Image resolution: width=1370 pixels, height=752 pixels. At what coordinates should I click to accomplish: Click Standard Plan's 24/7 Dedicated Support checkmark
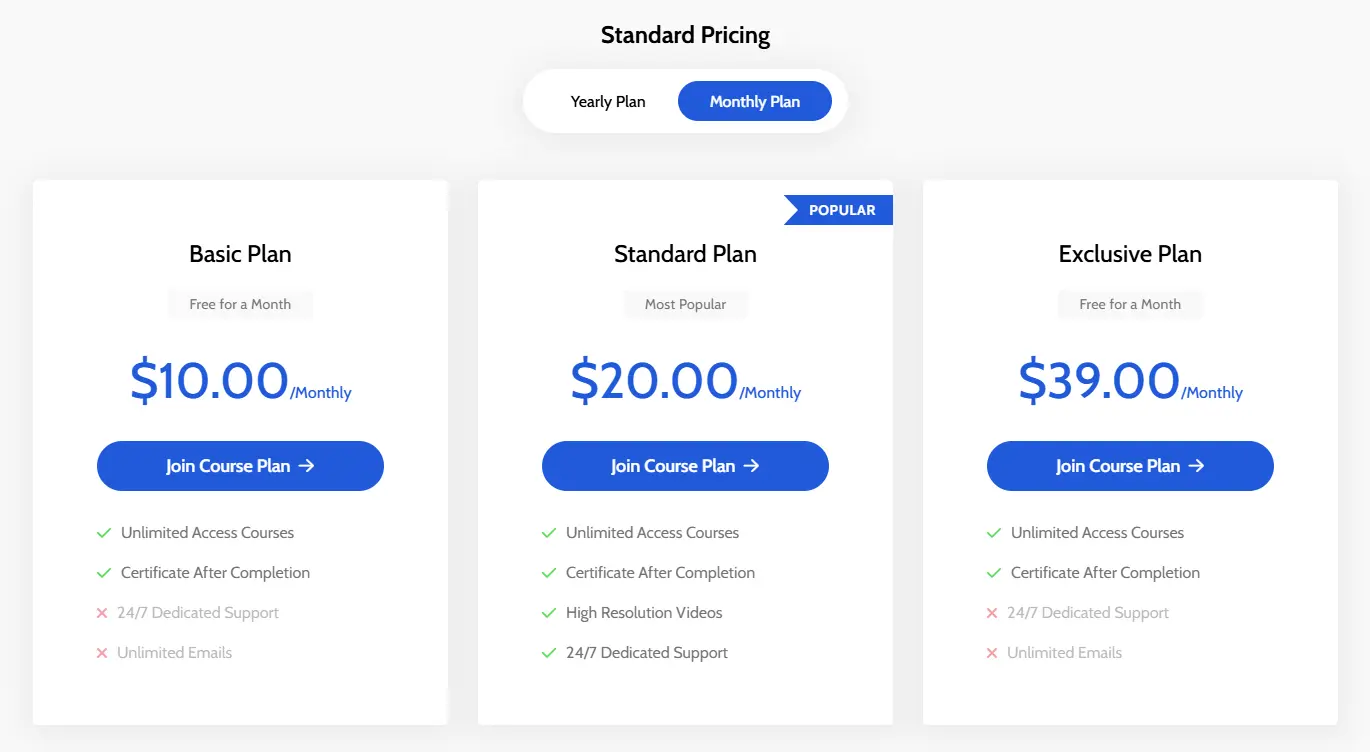tap(549, 653)
